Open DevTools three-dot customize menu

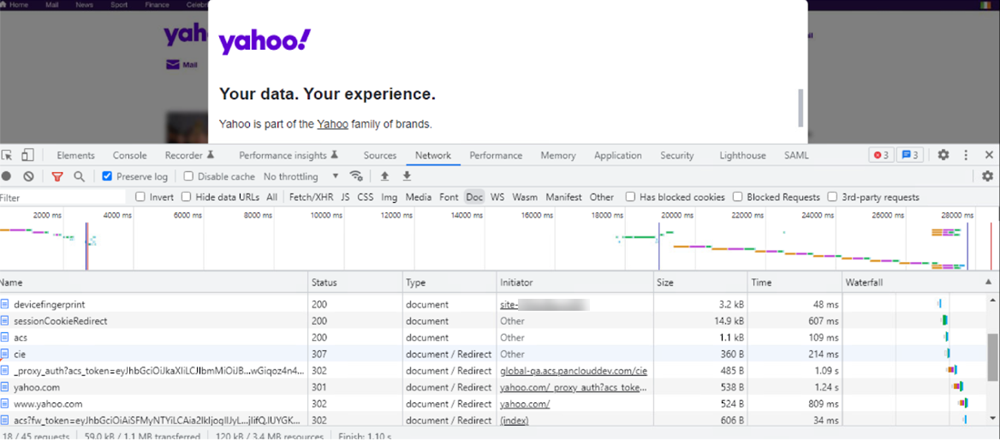tap(965, 156)
